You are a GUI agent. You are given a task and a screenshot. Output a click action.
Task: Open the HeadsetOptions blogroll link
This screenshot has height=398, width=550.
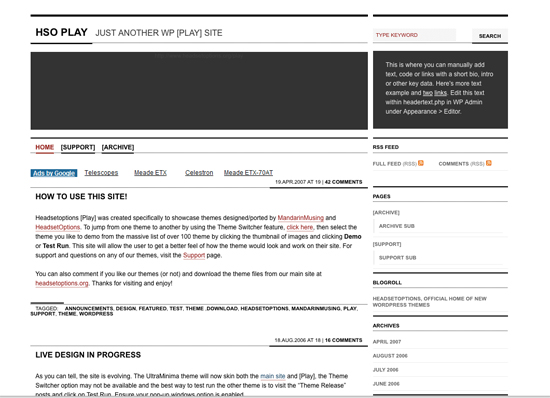pyautogui.click(x=430, y=302)
